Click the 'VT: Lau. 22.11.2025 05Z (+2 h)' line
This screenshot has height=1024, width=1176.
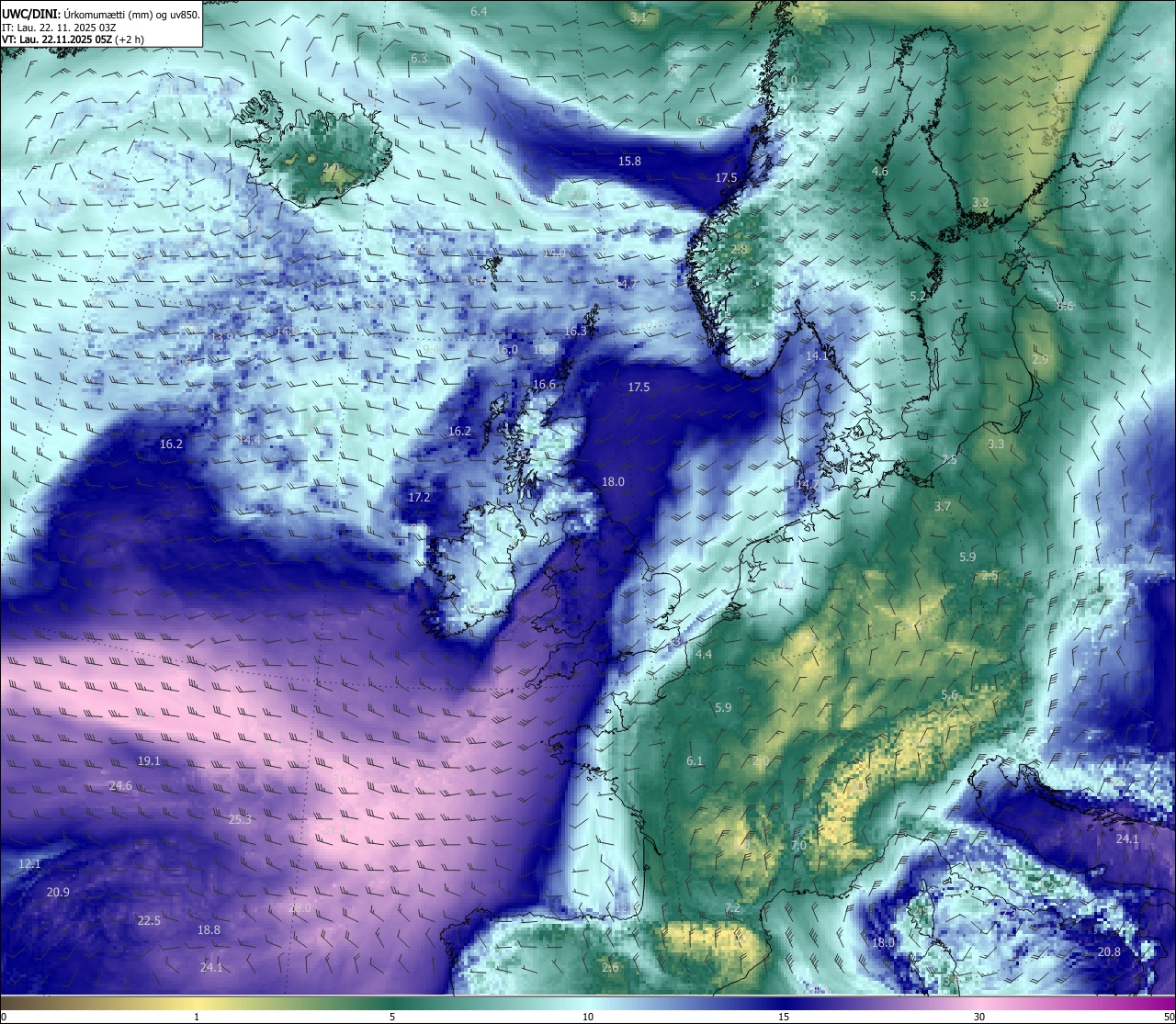[73, 39]
